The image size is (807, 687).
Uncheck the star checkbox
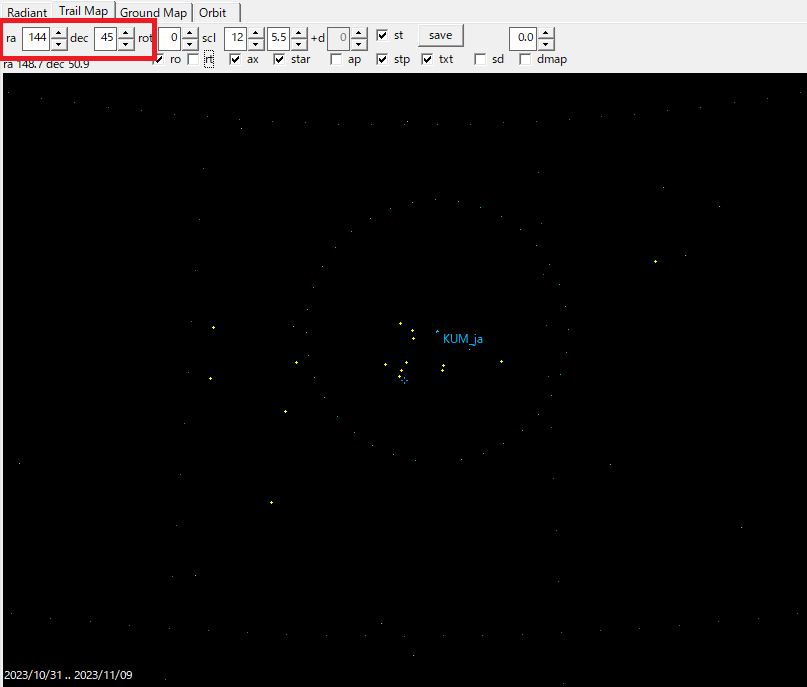tap(279, 59)
